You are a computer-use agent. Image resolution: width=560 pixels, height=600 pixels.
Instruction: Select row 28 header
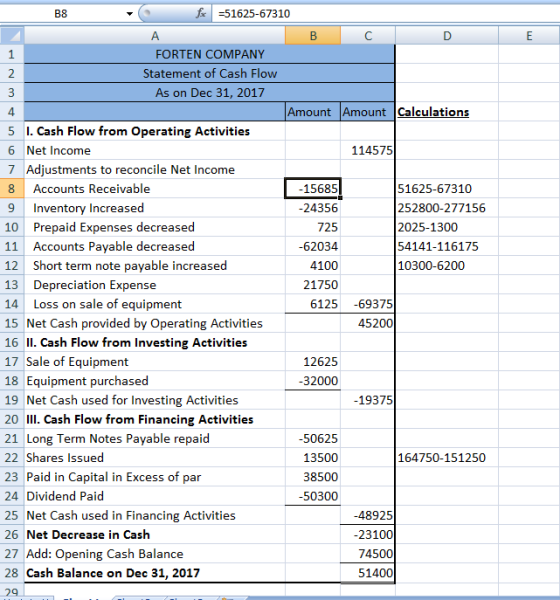pos(12,573)
